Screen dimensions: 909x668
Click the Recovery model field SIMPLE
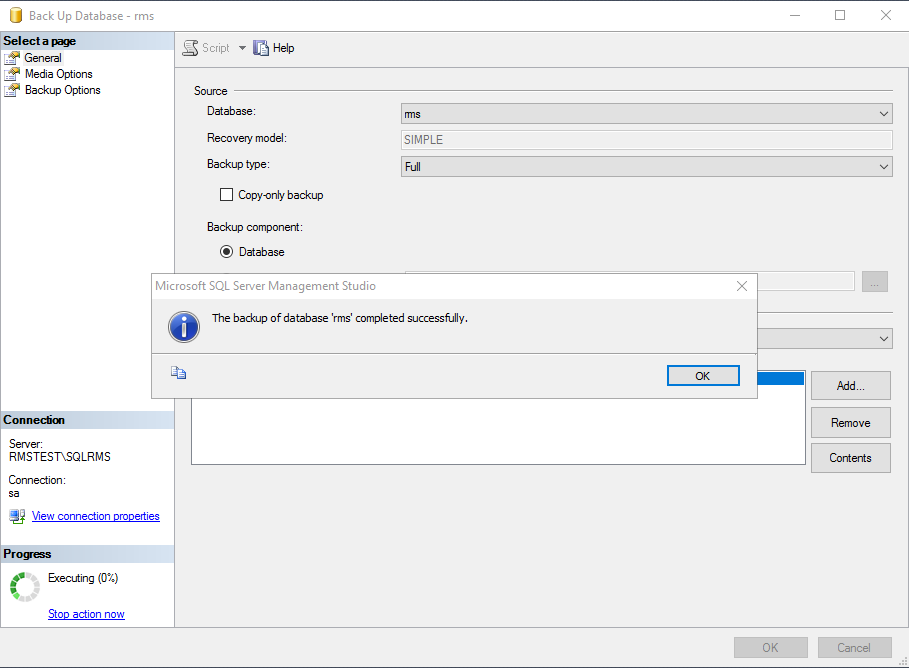(646, 140)
